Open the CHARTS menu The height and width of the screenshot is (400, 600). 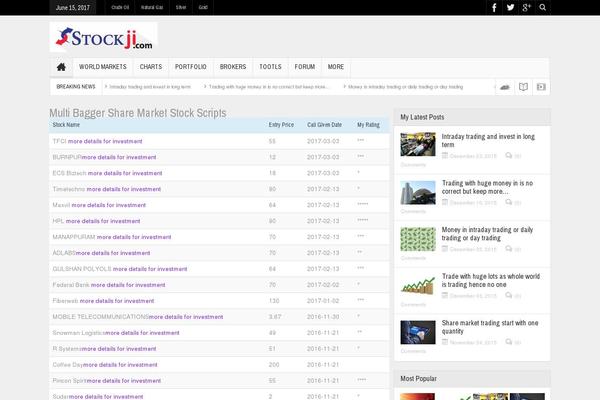pyautogui.click(x=151, y=67)
